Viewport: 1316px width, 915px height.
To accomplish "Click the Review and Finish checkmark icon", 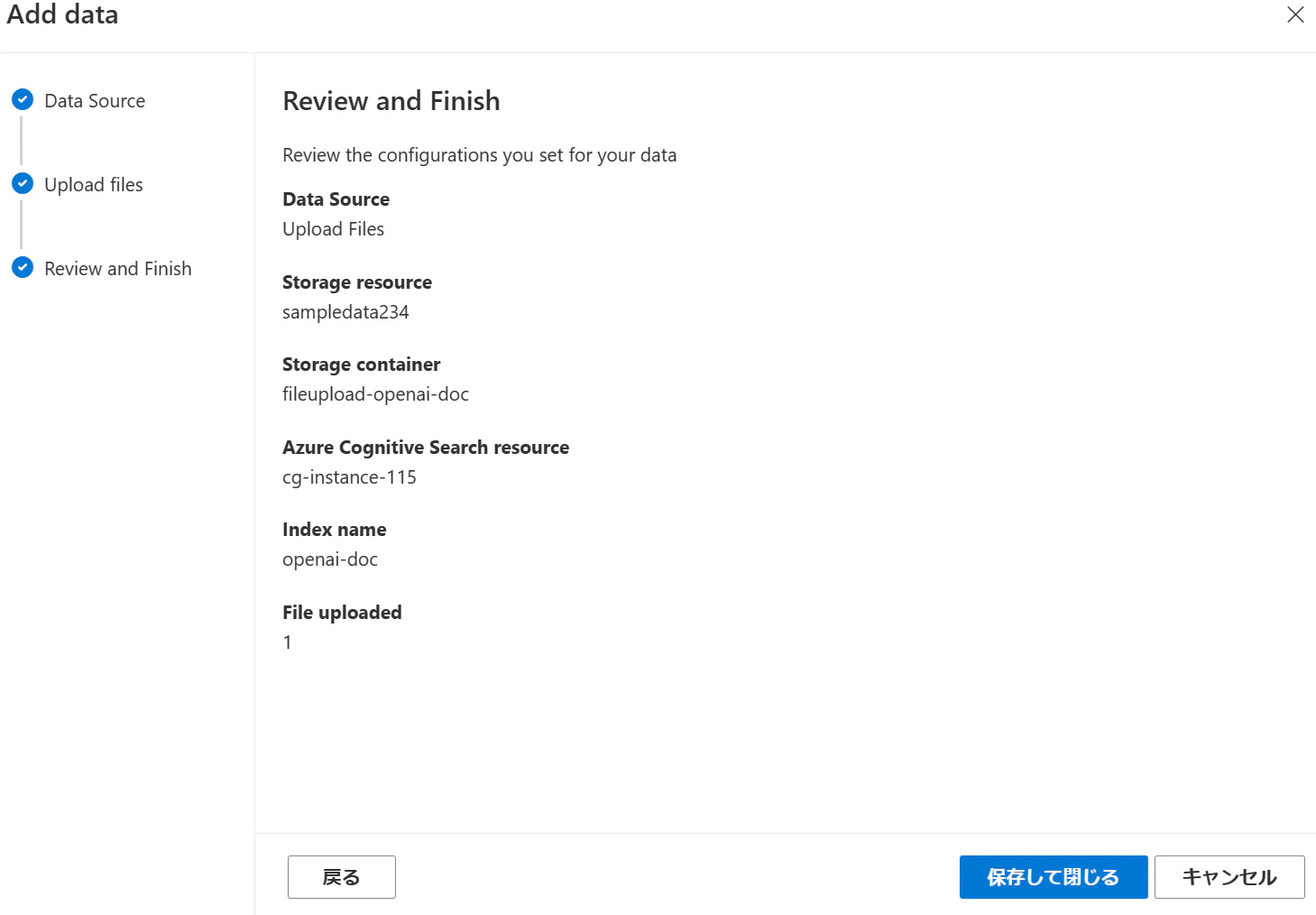I will tap(23, 267).
